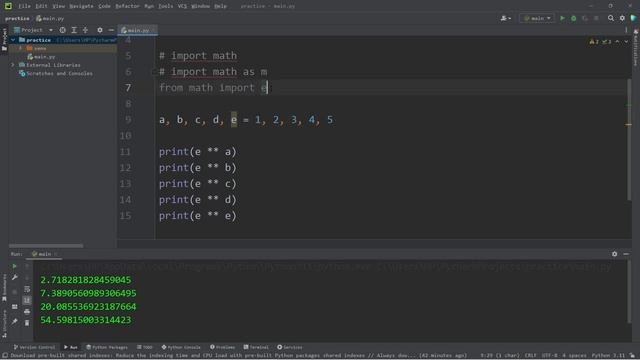Open the Edit menu
This screenshot has height=360, width=640.
(x=41, y=6)
